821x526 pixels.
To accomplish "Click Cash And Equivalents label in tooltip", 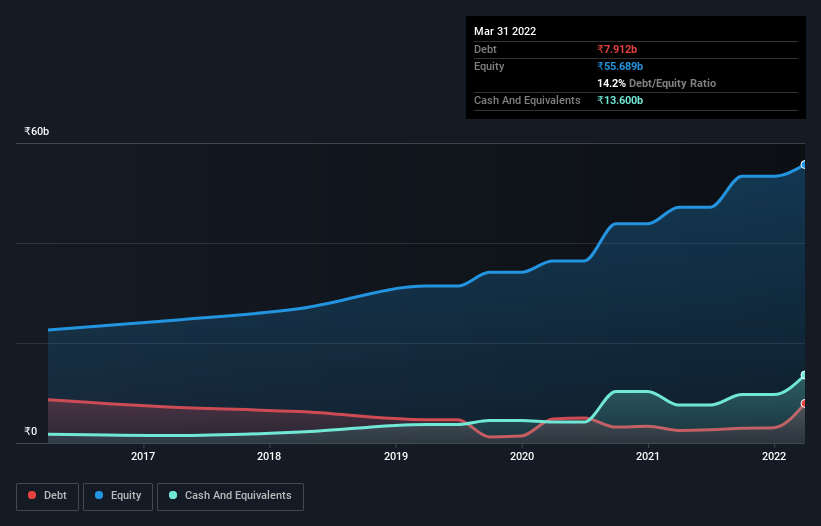I will [x=527, y=100].
